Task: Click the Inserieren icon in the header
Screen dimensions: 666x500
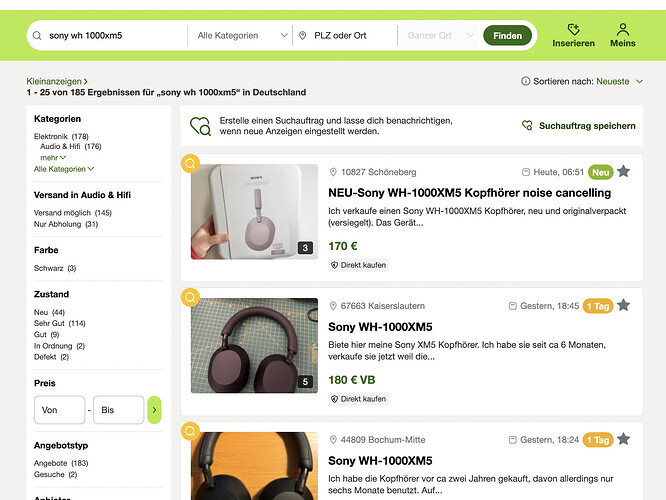Action: point(573,30)
